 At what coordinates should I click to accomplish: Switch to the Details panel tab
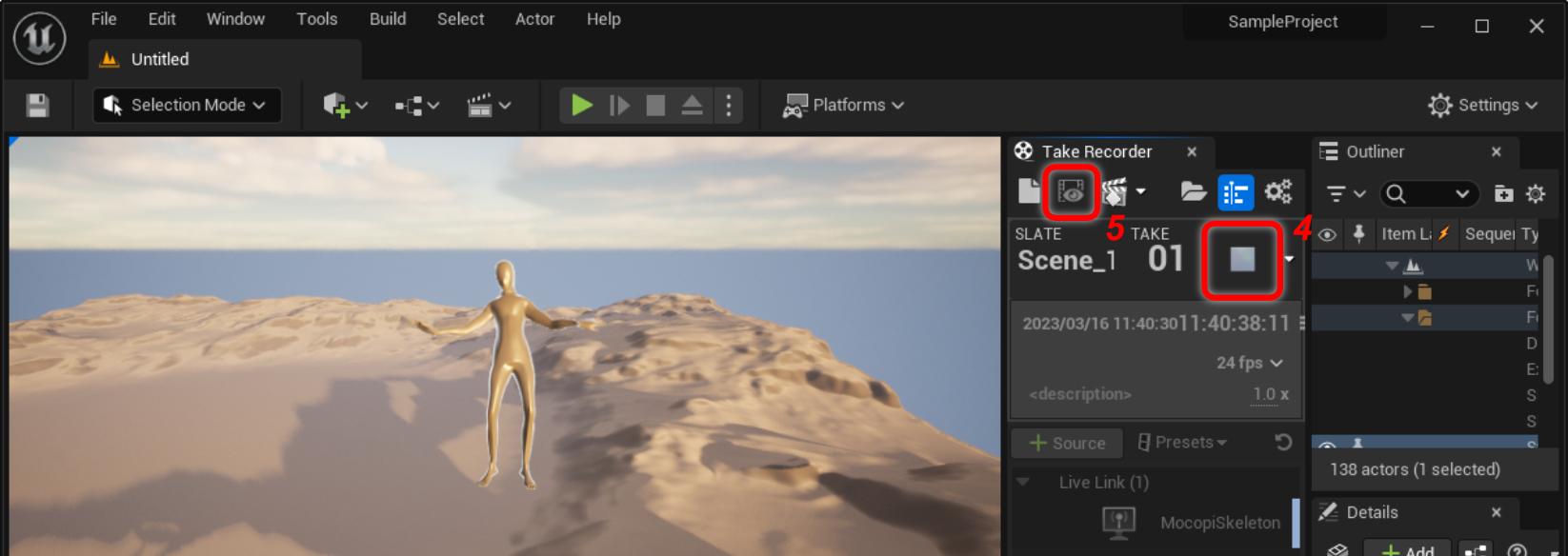[1371, 512]
